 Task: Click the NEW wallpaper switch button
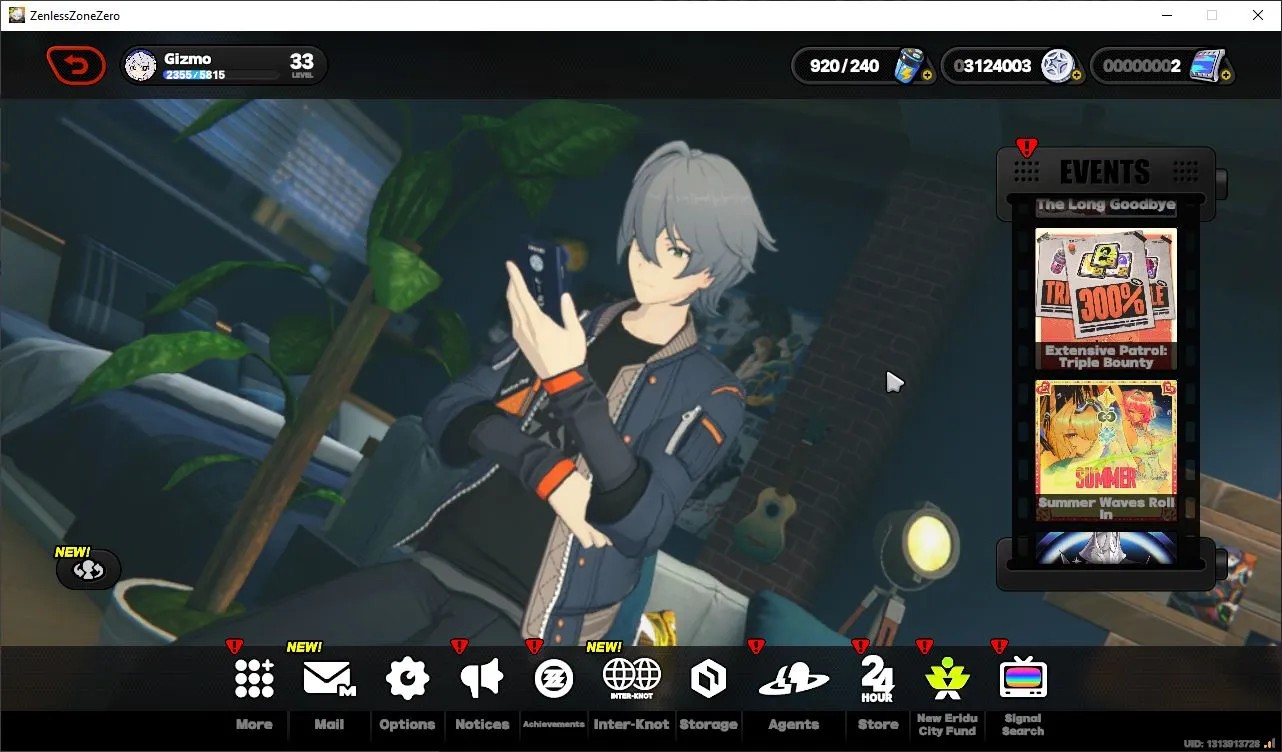point(88,569)
